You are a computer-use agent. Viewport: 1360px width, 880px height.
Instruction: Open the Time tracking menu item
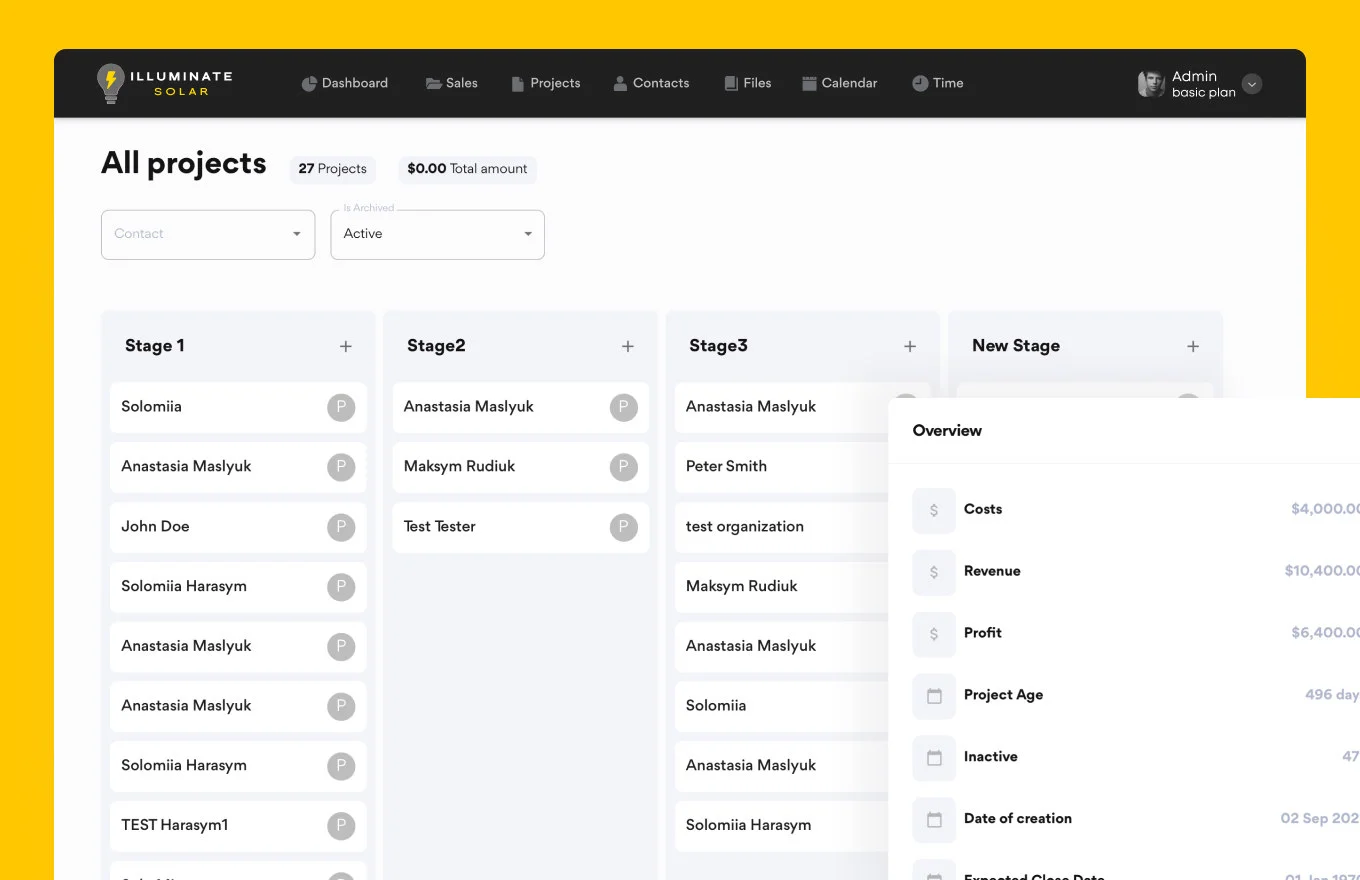(x=938, y=83)
